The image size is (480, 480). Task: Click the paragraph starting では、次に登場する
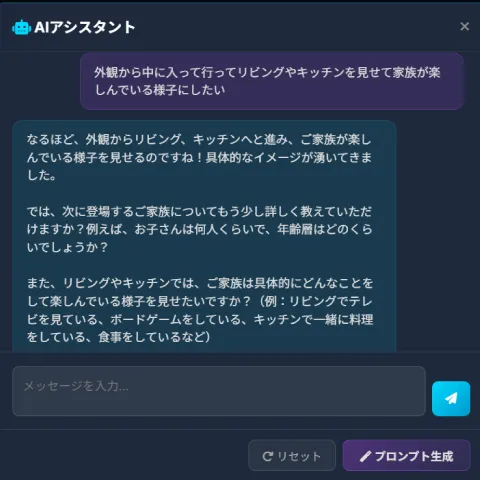coord(199,229)
